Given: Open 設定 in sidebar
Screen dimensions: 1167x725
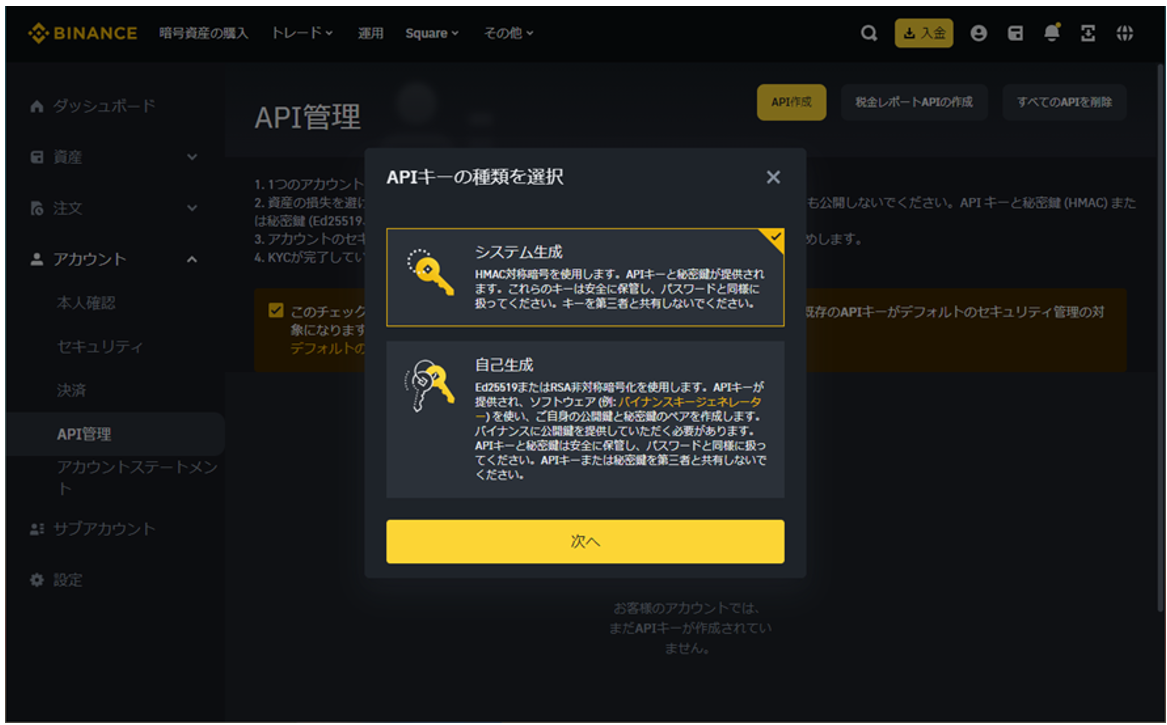Looking at the screenshot, I should [68, 580].
